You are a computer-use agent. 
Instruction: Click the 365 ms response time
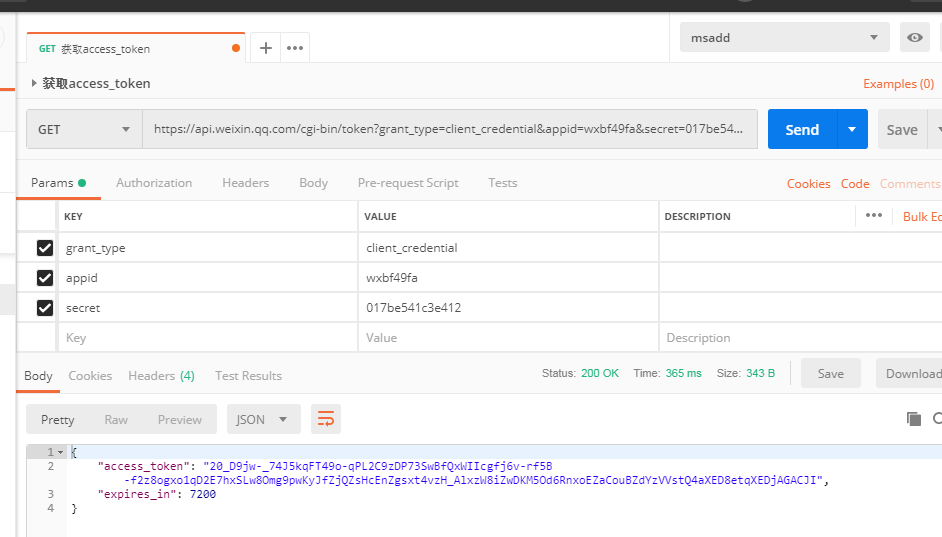683,373
